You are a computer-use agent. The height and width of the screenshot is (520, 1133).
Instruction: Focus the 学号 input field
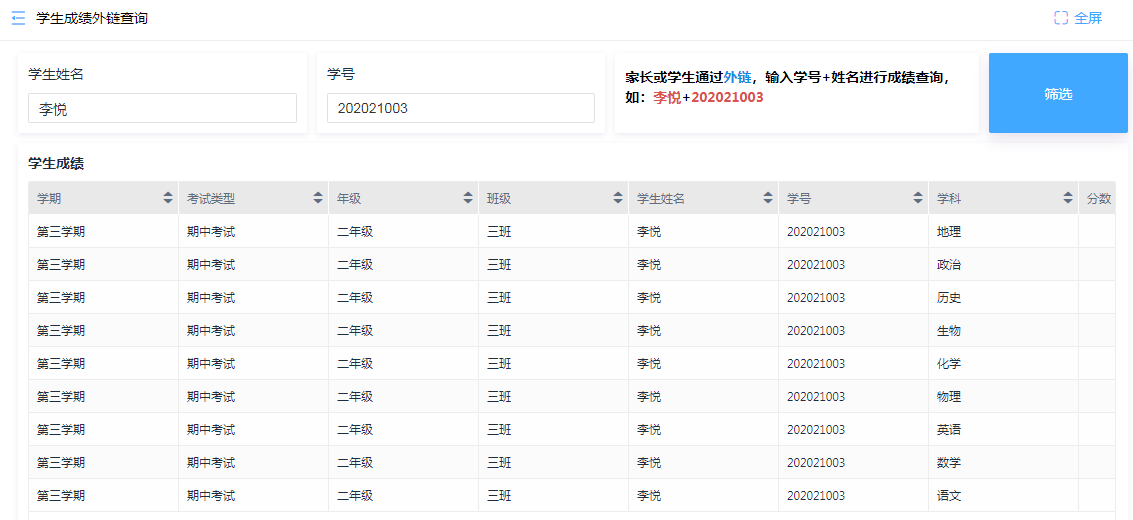[x=460, y=108]
